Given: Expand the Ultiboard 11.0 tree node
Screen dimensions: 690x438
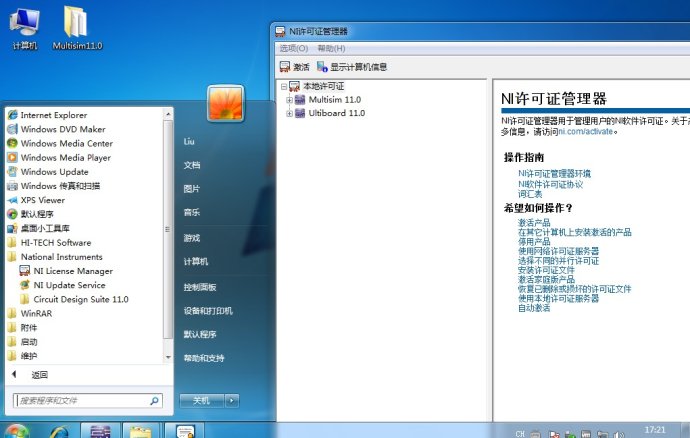Looking at the screenshot, I should coord(289,114).
